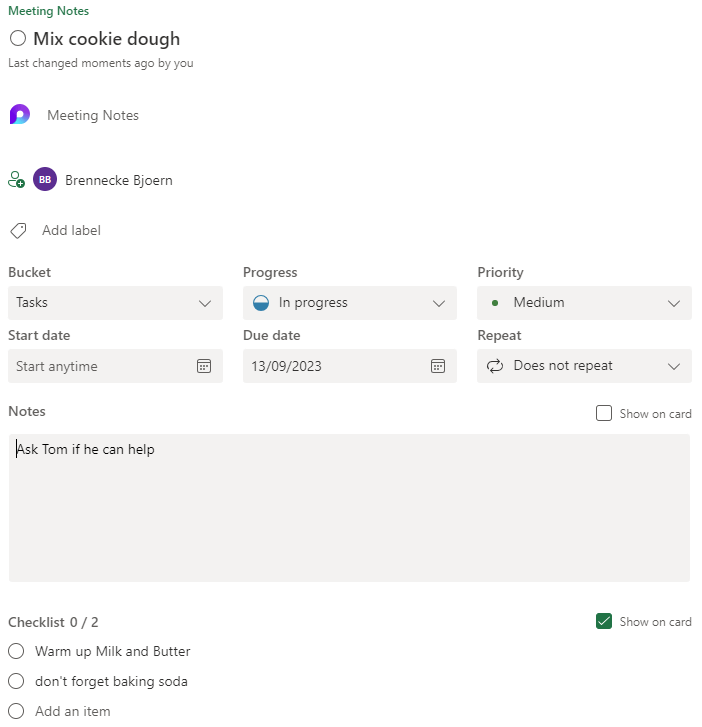Expand the Bucket dropdown showing Tasks

click(x=115, y=303)
